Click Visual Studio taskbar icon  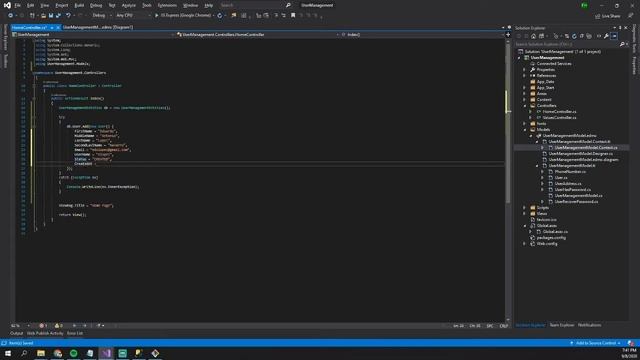click(106, 353)
